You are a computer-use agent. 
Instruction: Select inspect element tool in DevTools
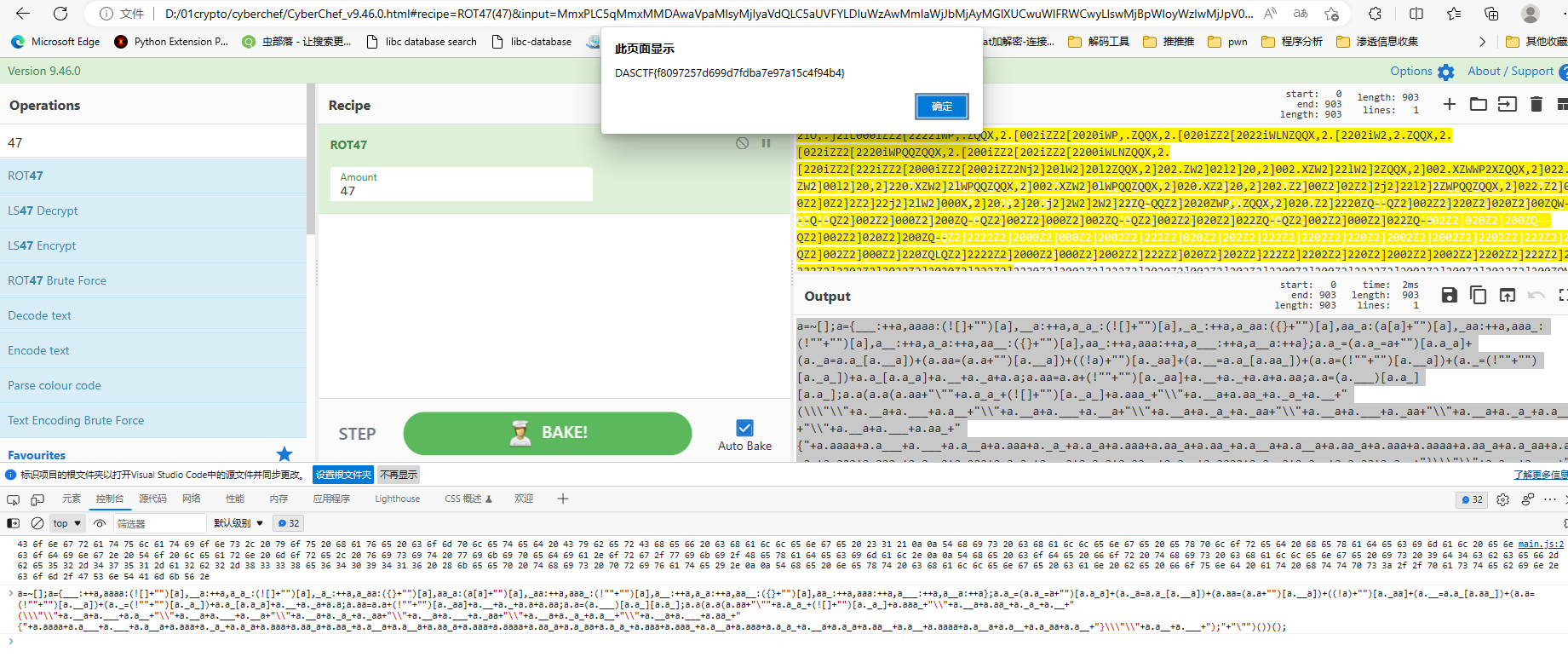(x=13, y=499)
